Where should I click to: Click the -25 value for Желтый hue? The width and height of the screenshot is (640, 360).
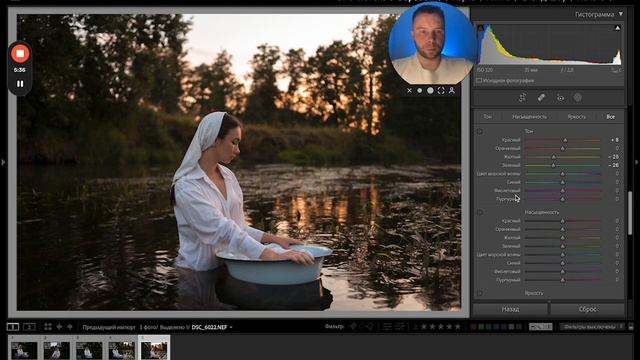[x=613, y=157]
